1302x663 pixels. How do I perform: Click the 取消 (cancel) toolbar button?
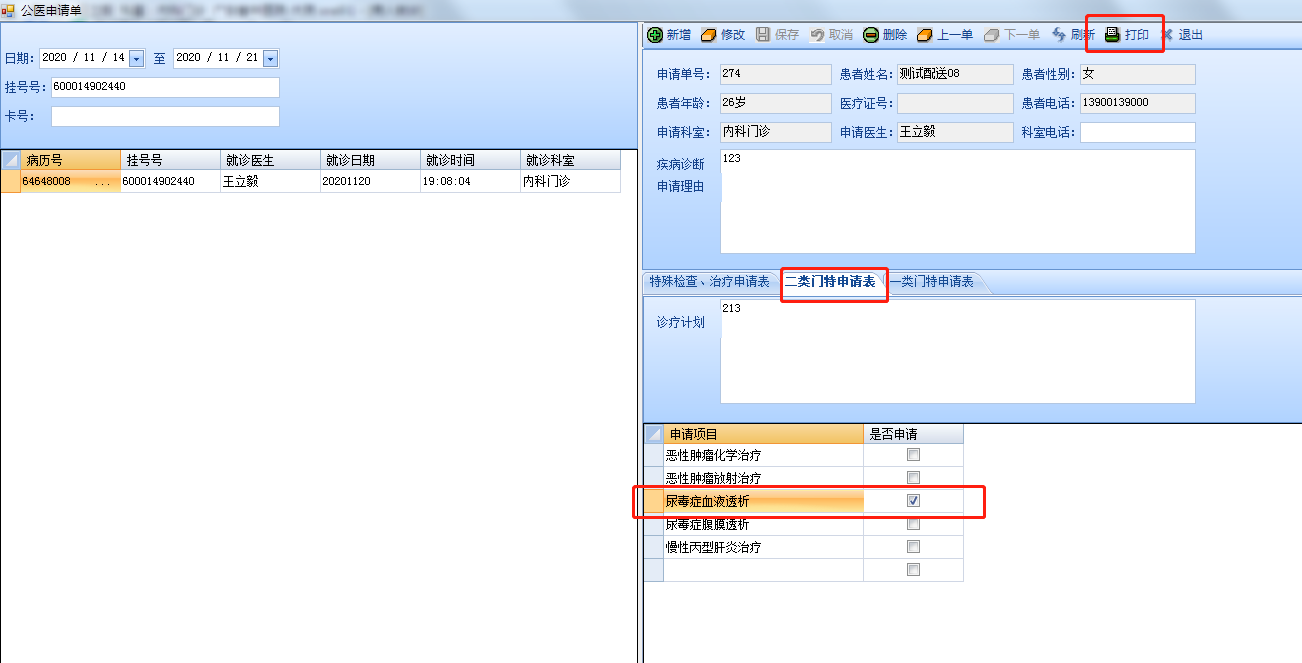pos(831,35)
